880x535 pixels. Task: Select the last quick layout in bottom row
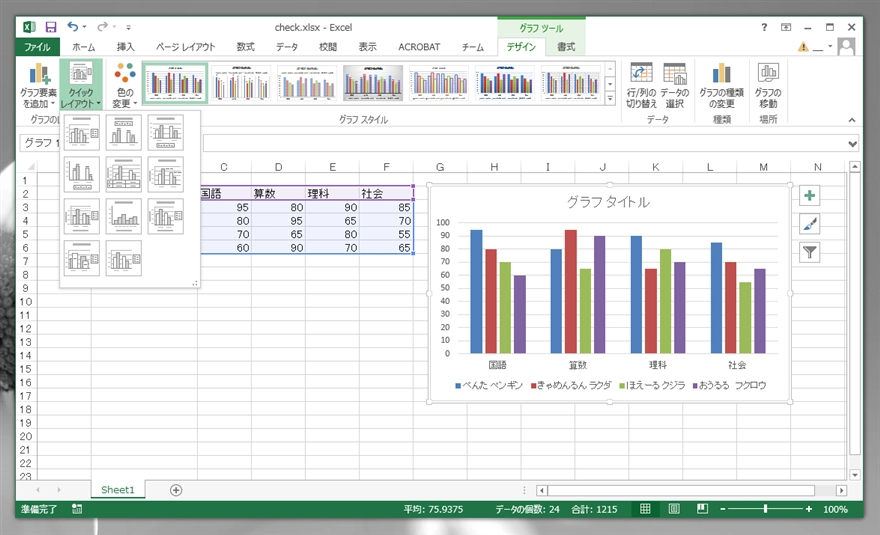pos(123,258)
